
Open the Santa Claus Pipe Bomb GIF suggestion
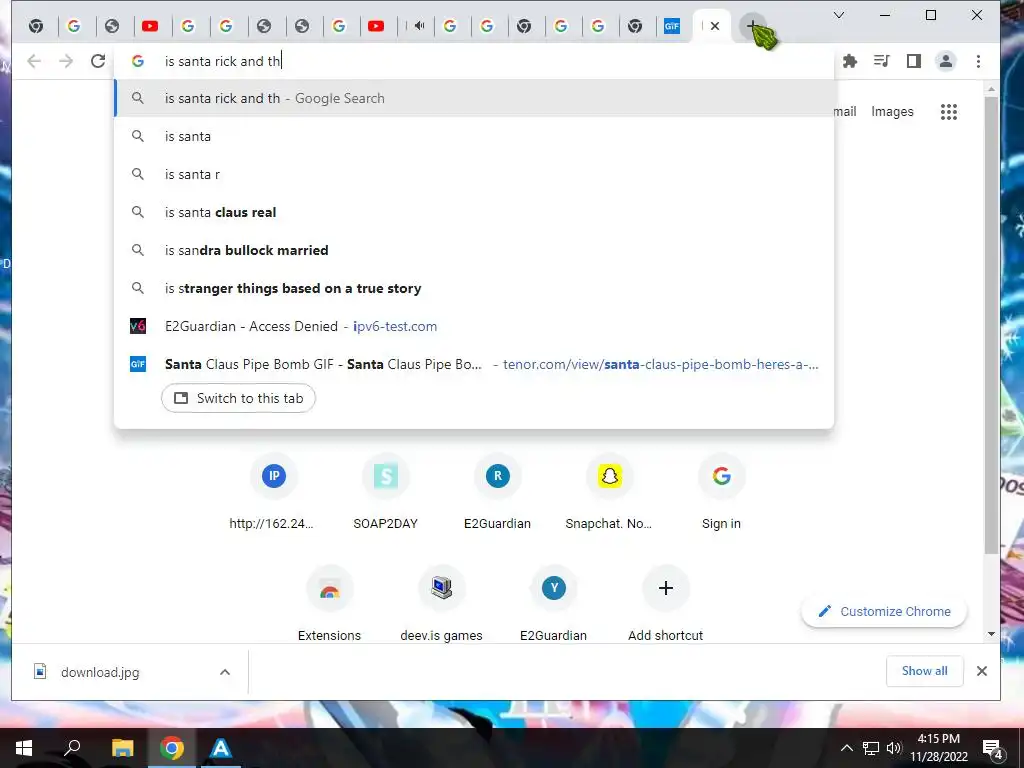[x=474, y=364]
